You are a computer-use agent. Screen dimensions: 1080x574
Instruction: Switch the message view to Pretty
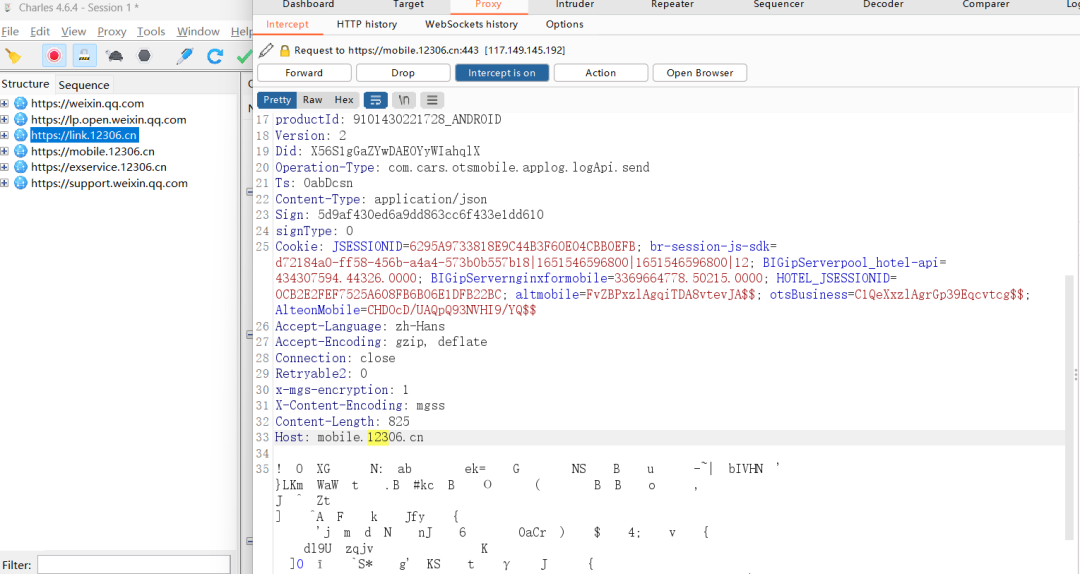[x=277, y=100]
